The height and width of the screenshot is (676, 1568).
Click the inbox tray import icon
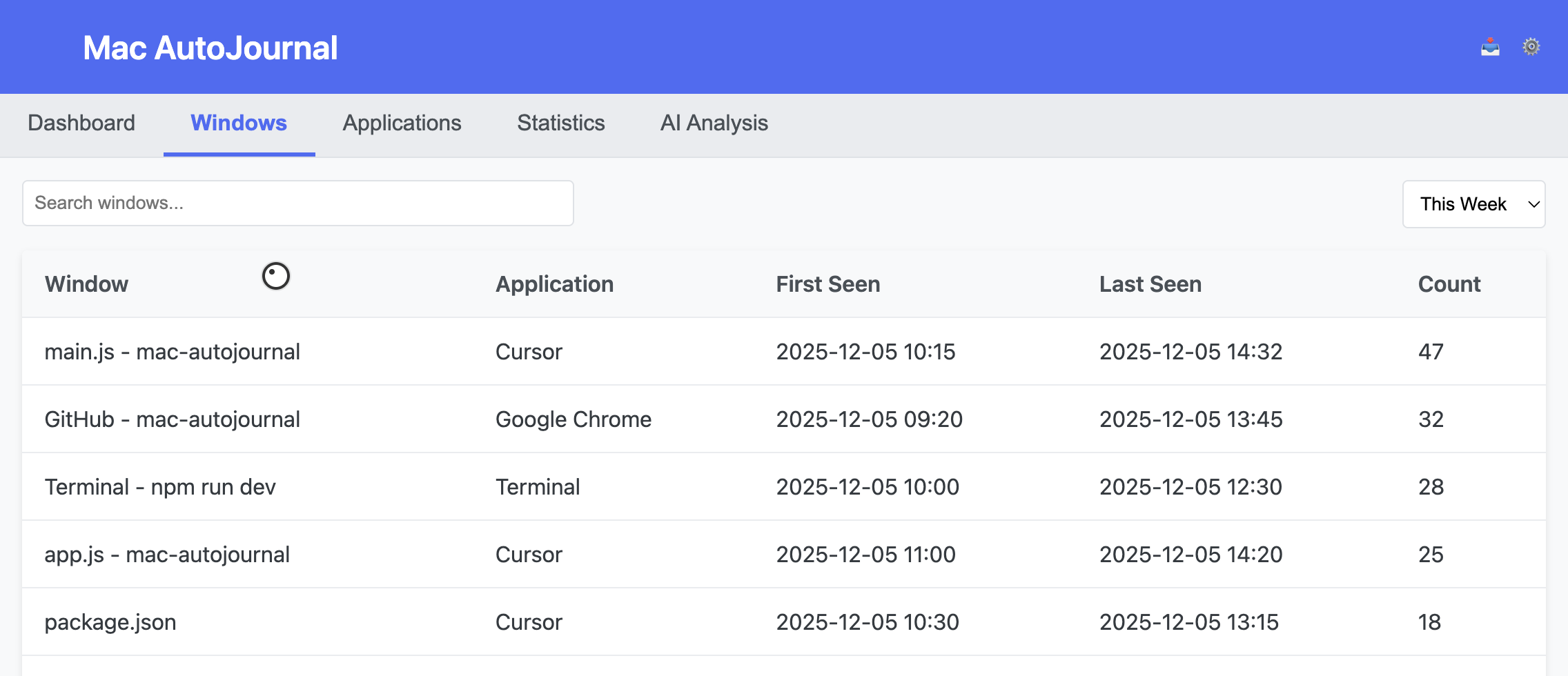(x=1490, y=47)
